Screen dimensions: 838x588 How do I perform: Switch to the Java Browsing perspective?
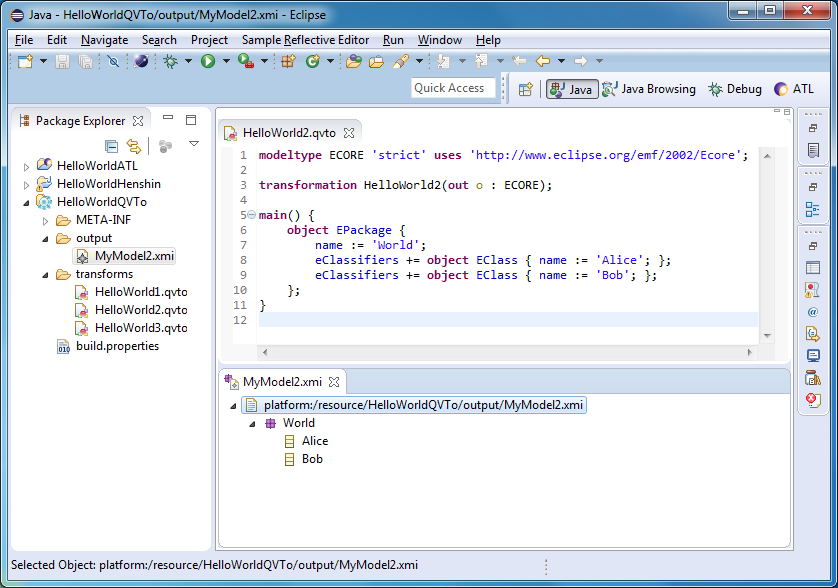[x=649, y=89]
